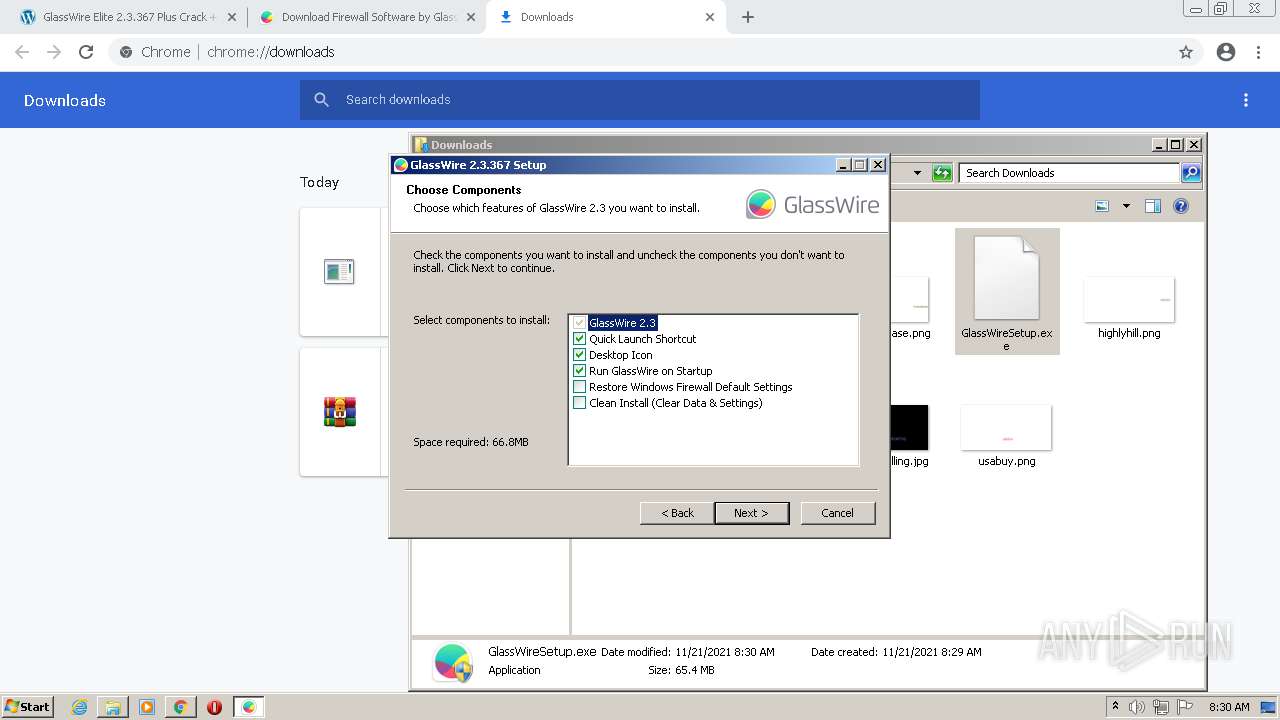Click Explorer search magnifier button
The image size is (1280, 720).
point(1191,173)
